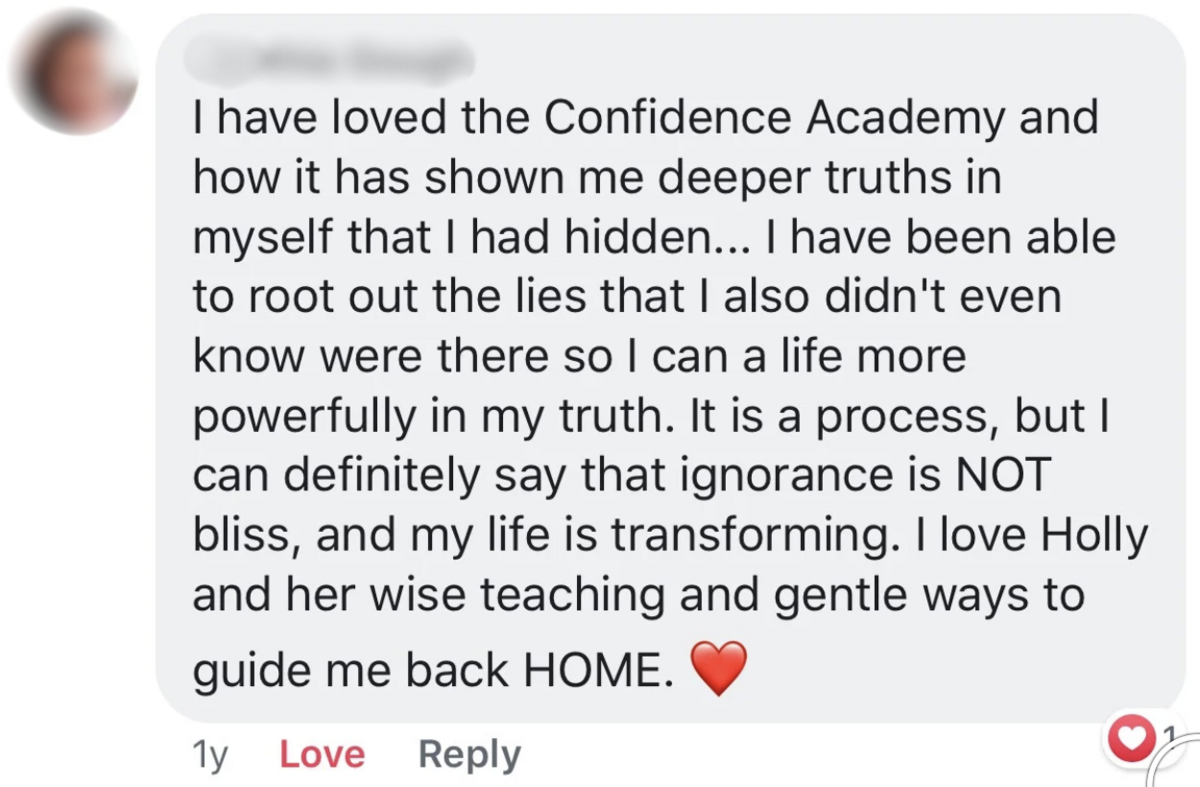Click the red heart emoji after HOME
The width and height of the screenshot is (1200, 787).
click(x=719, y=669)
